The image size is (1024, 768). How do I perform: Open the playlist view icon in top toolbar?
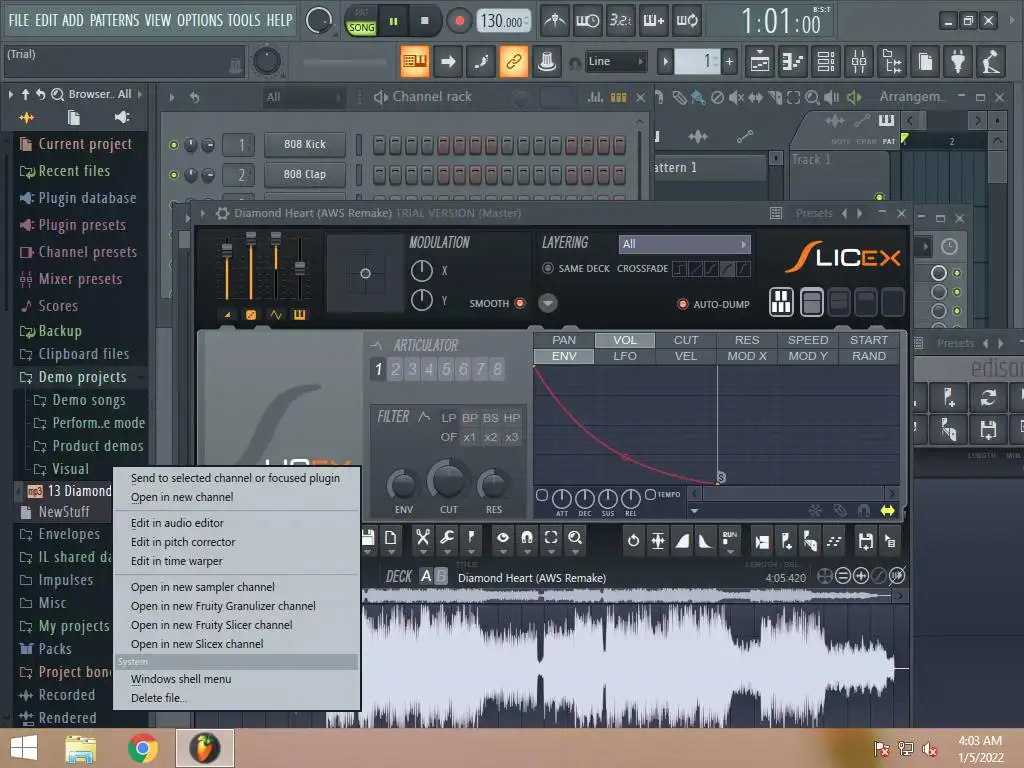click(x=760, y=61)
